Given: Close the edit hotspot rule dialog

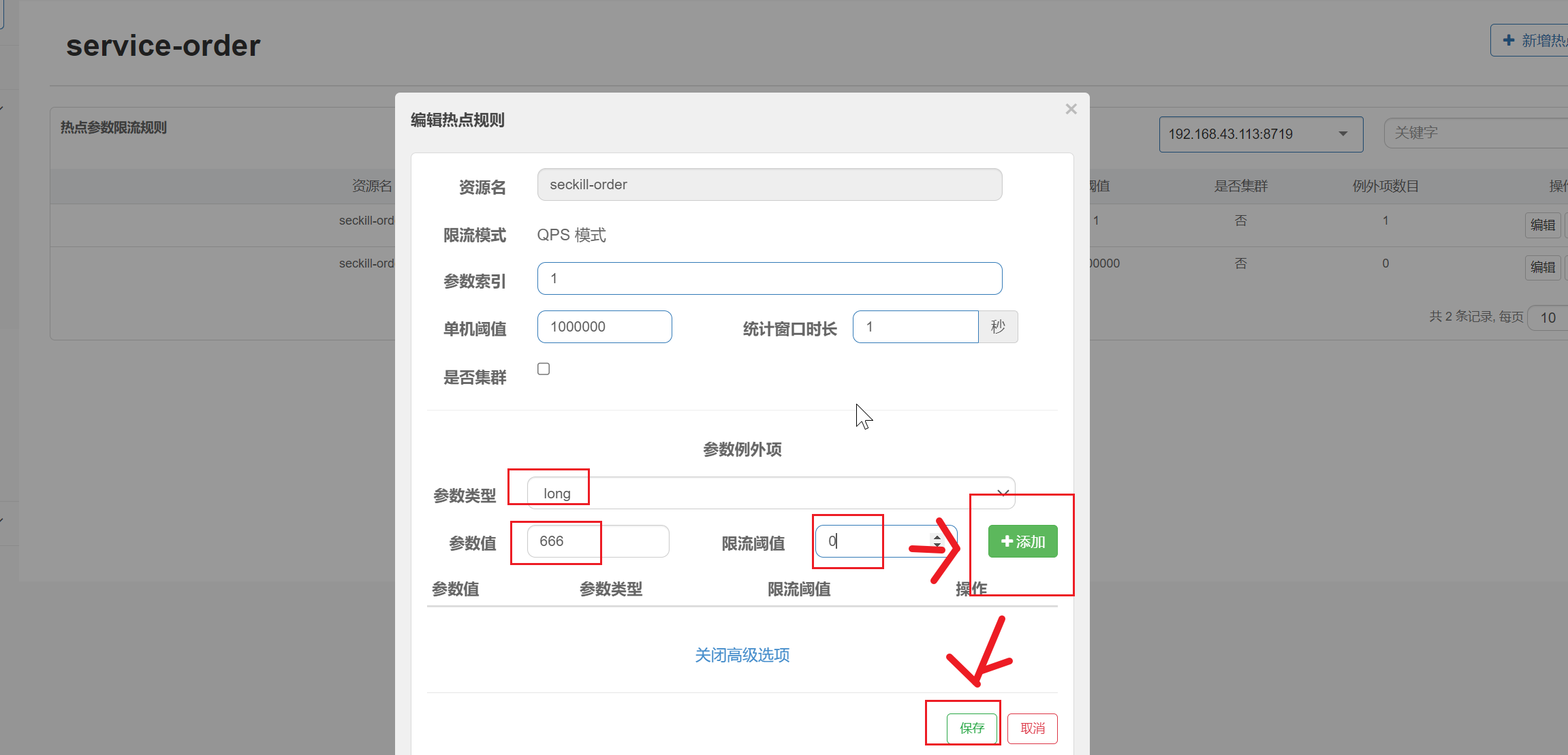Looking at the screenshot, I should [1071, 110].
